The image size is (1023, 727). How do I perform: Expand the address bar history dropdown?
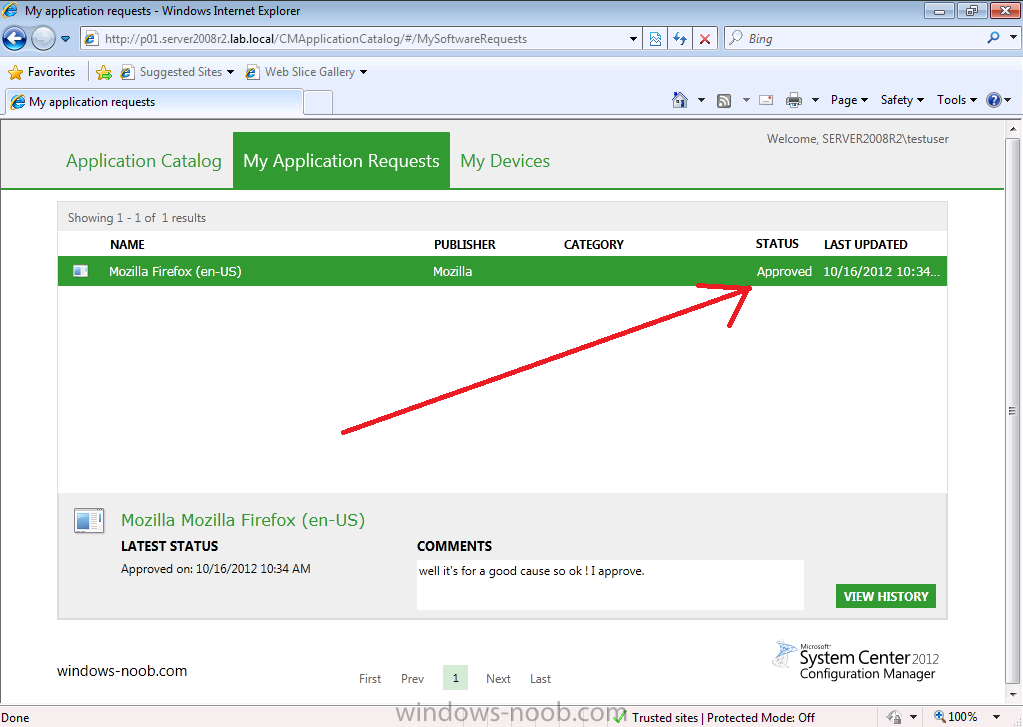pyautogui.click(x=633, y=39)
